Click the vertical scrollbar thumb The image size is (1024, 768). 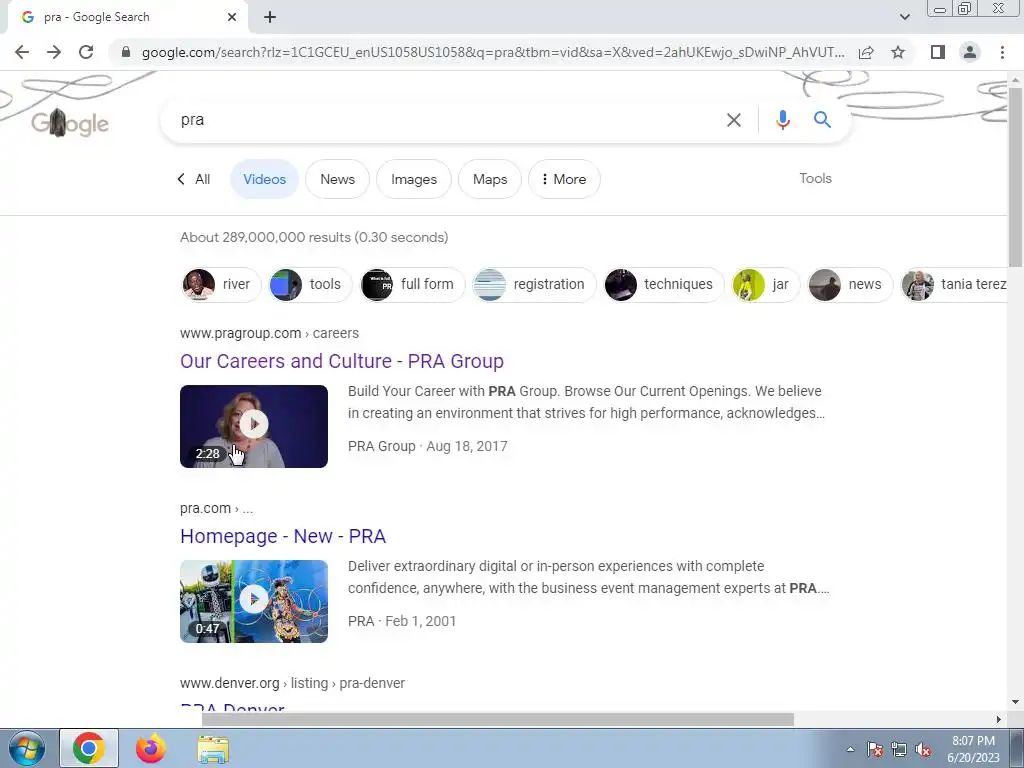1016,176
